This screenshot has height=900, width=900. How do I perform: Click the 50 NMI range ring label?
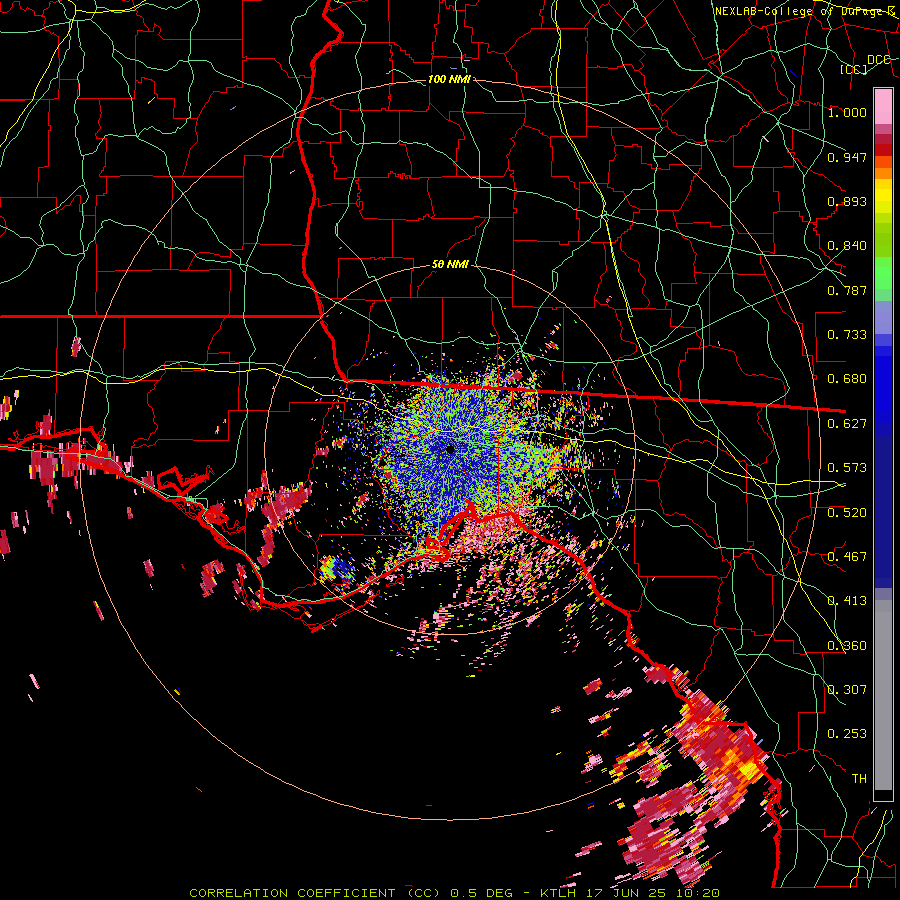(x=449, y=265)
